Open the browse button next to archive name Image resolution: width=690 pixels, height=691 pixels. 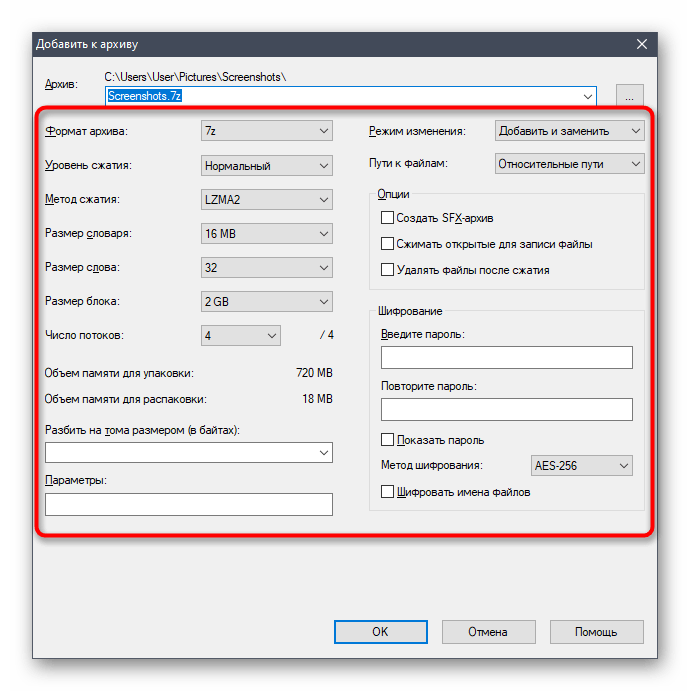629,96
